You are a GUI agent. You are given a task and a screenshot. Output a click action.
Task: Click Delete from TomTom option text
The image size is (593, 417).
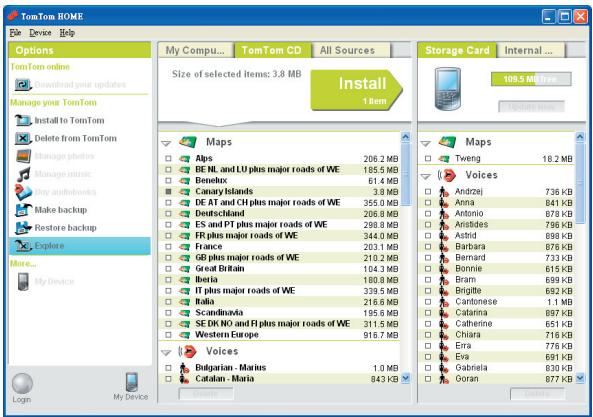[x=75, y=138]
